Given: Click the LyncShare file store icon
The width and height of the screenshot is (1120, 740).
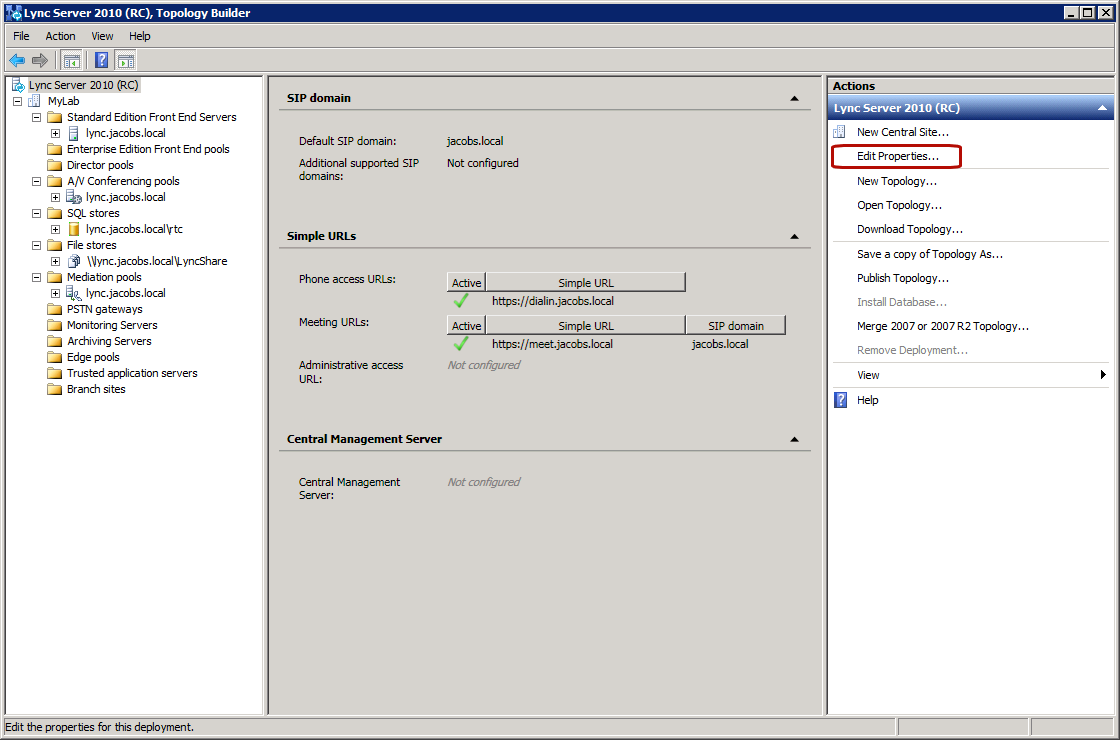Looking at the screenshot, I should (74, 261).
